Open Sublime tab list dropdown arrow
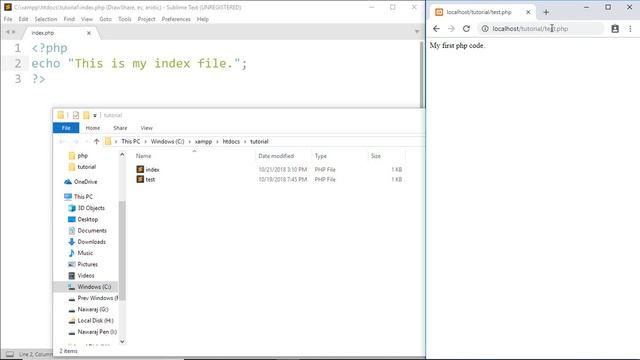 pos(417,31)
